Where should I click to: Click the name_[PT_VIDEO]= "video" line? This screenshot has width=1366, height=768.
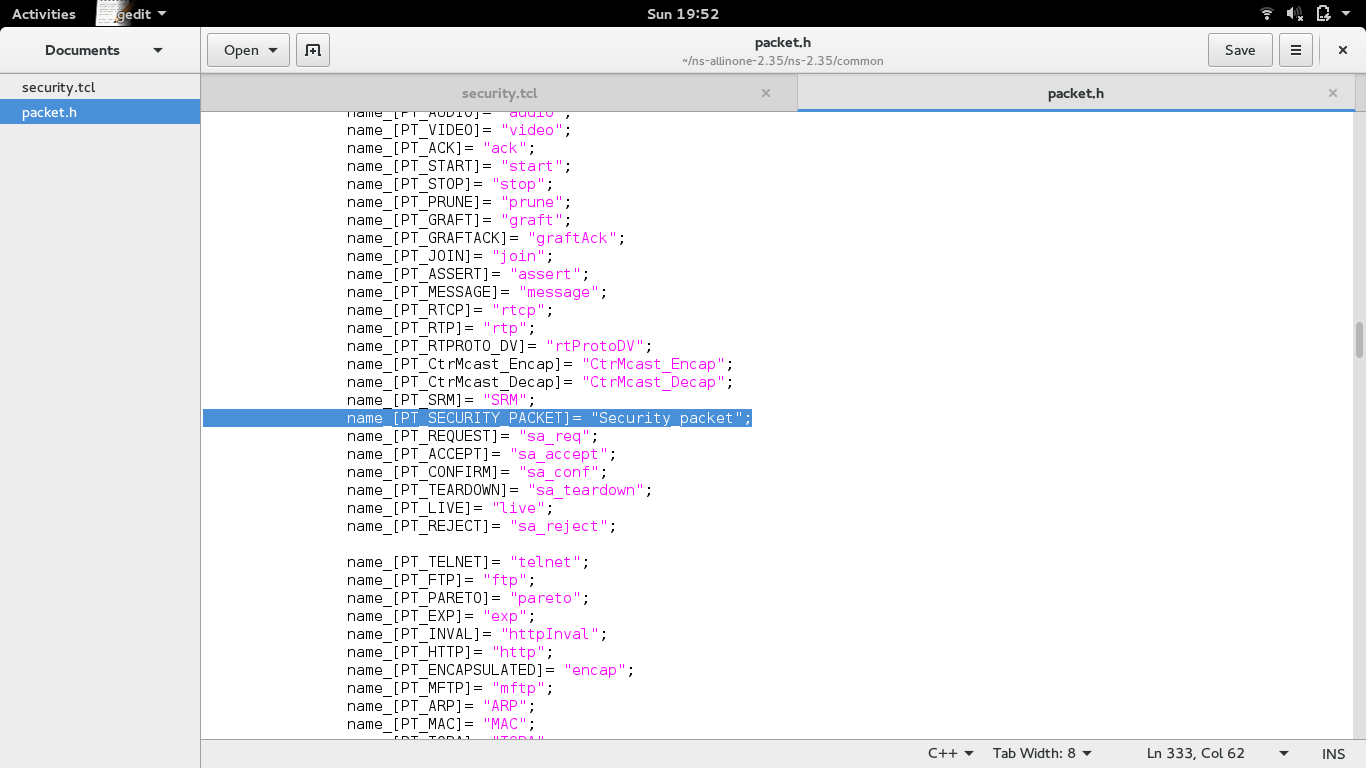pos(459,130)
